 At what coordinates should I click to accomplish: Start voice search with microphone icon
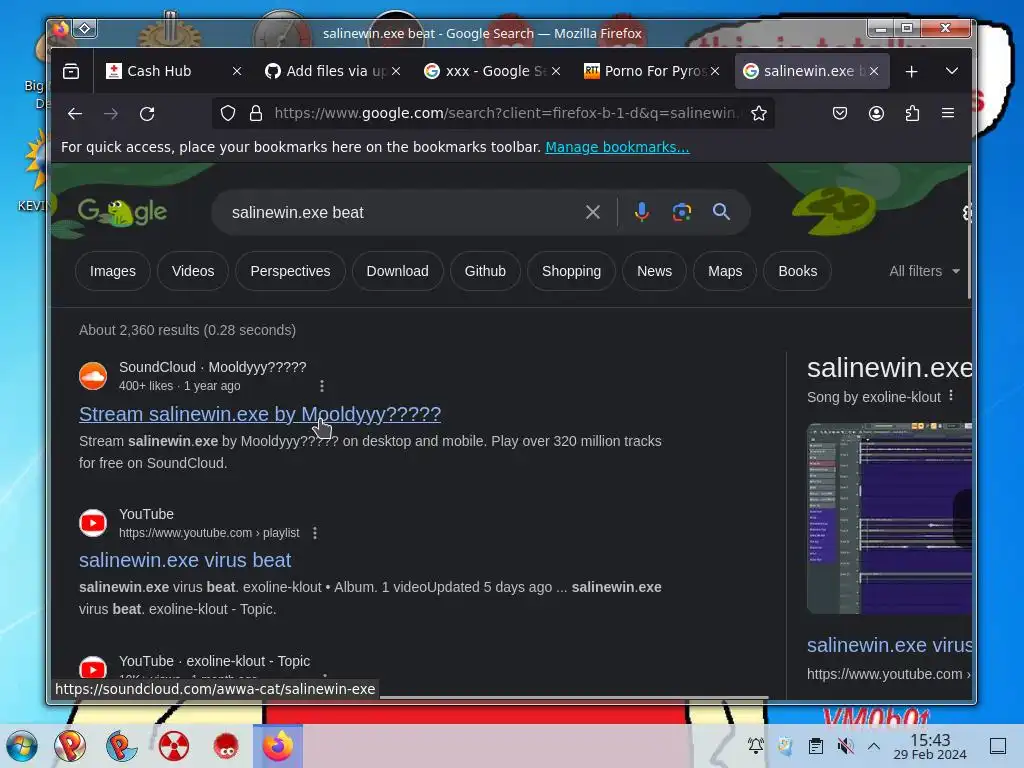[641, 212]
